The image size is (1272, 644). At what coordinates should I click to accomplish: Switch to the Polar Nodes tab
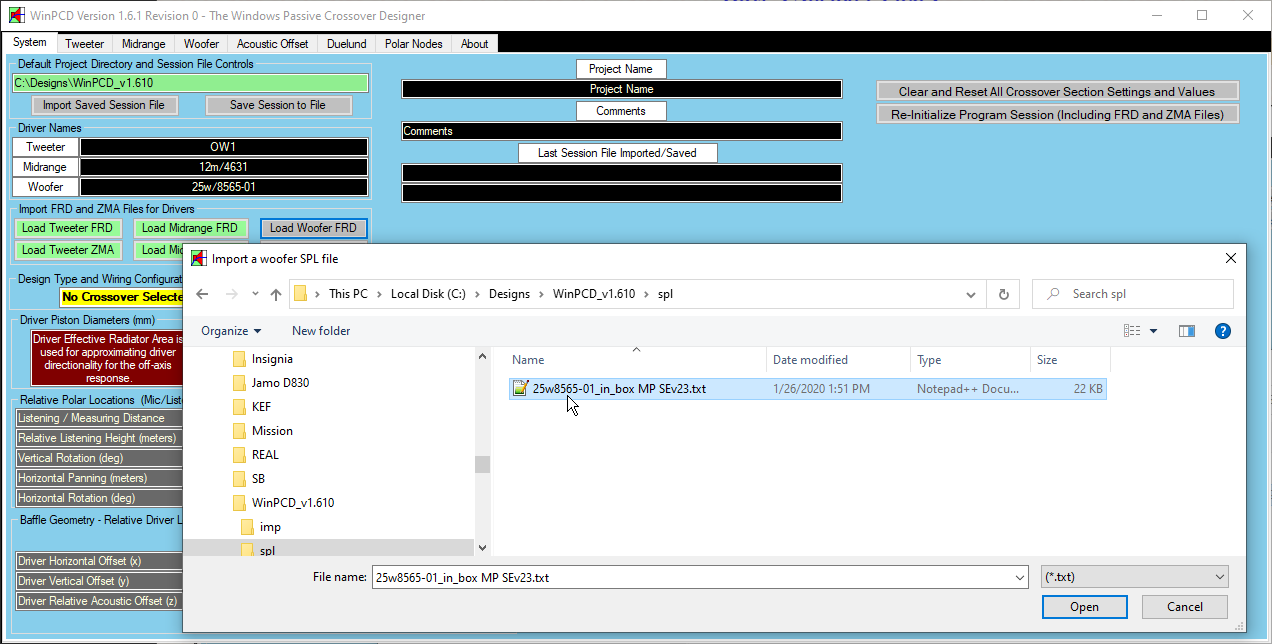[413, 44]
